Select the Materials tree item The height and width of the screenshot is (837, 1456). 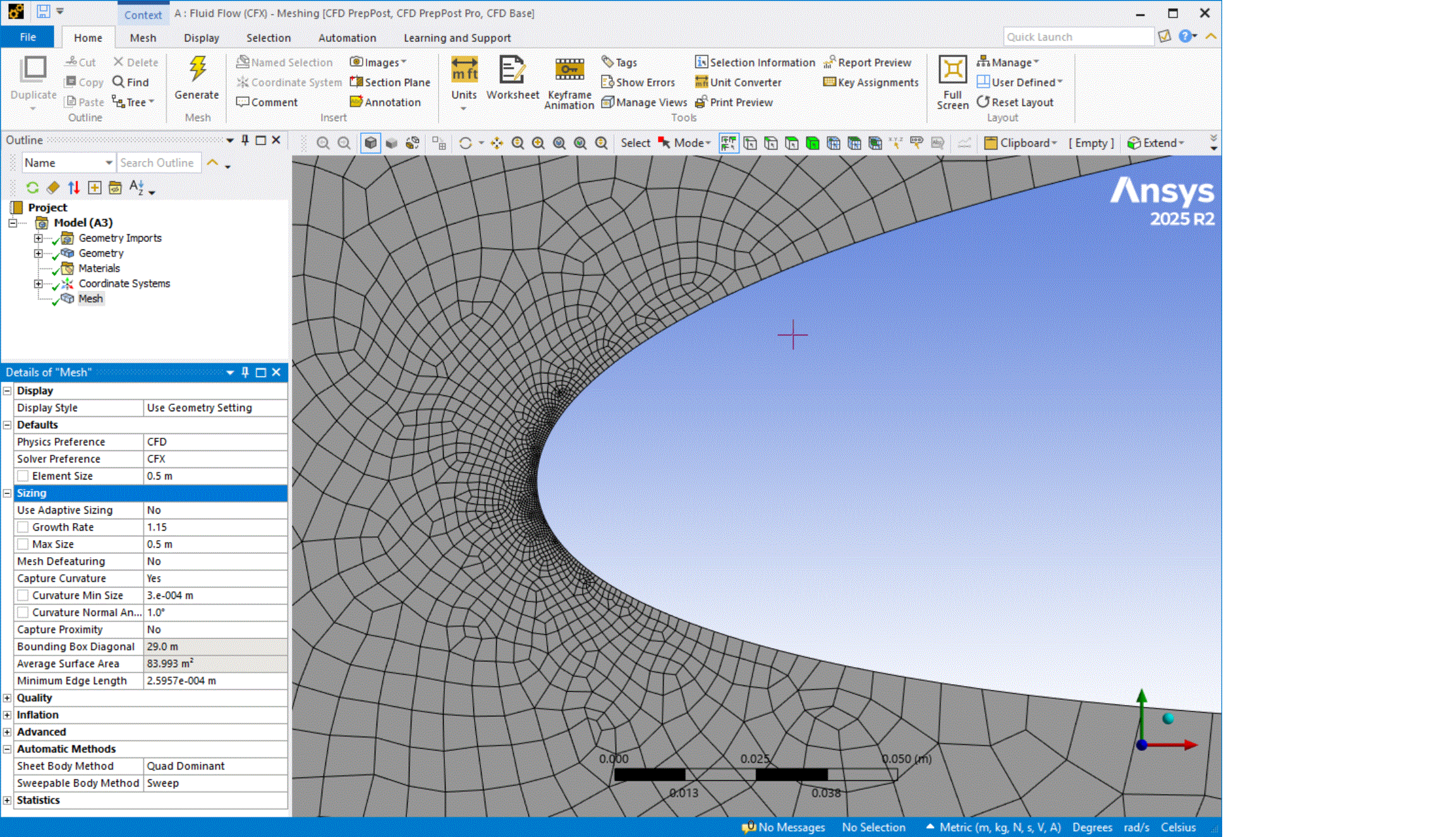pos(99,268)
